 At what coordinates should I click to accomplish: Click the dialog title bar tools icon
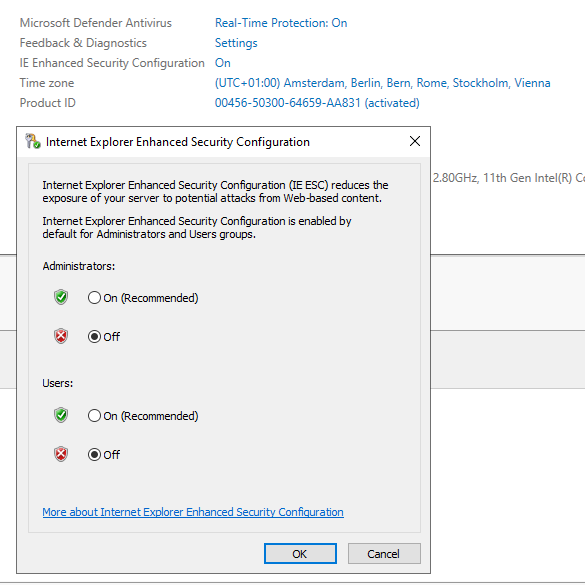click(x=32, y=141)
